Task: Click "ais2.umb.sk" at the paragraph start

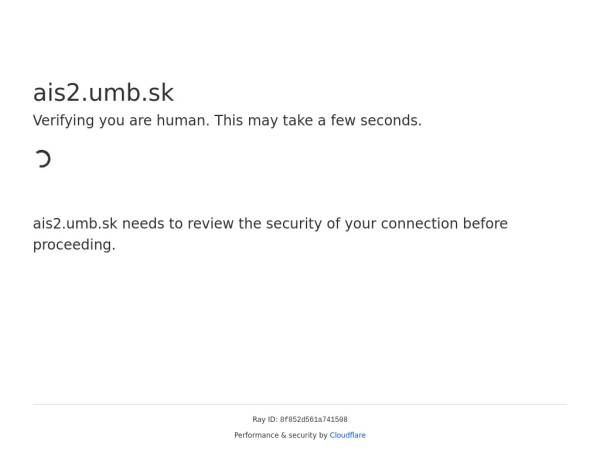Action: (75, 224)
